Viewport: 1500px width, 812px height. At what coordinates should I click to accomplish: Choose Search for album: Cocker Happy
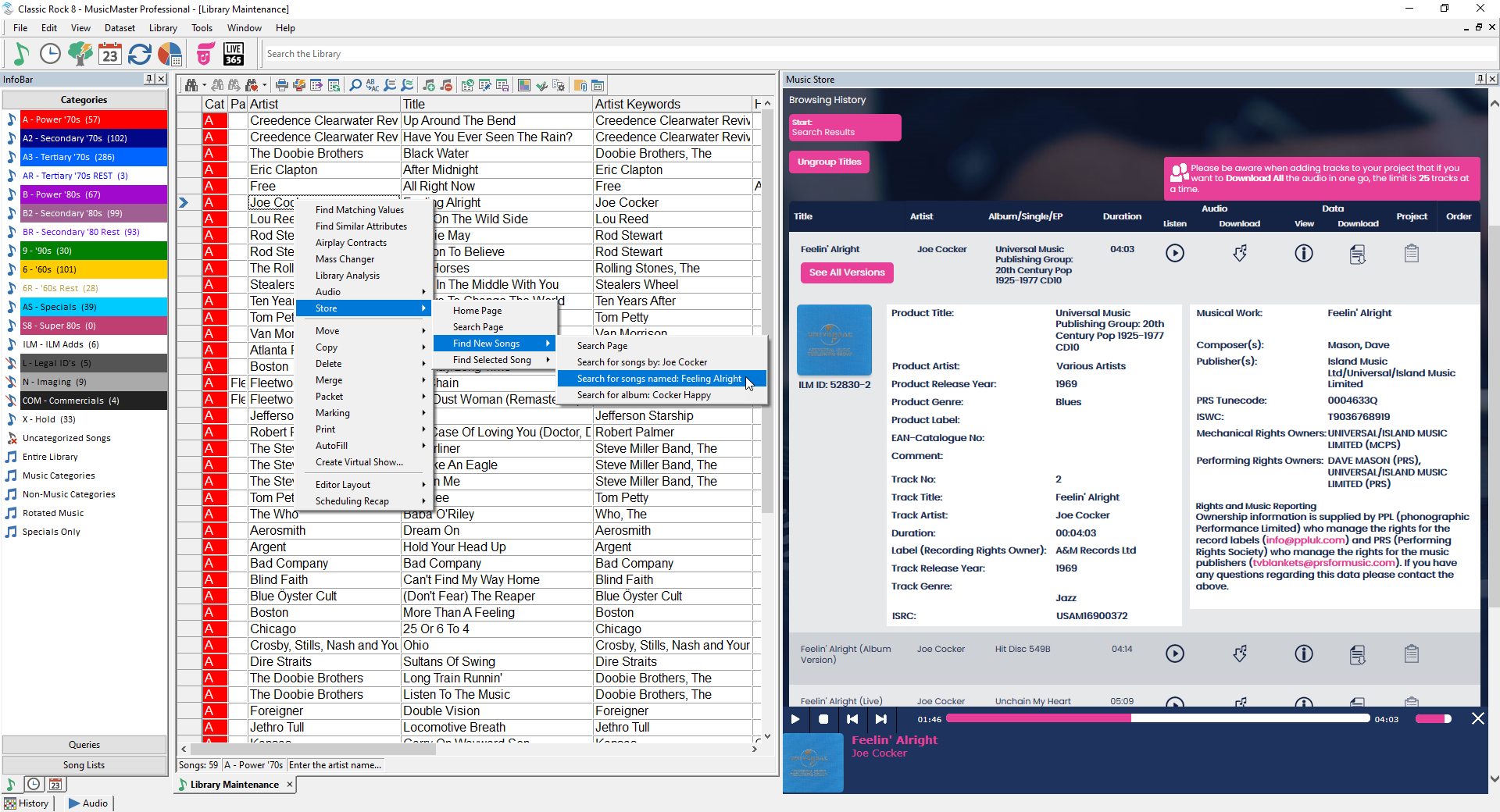[x=644, y=395]
